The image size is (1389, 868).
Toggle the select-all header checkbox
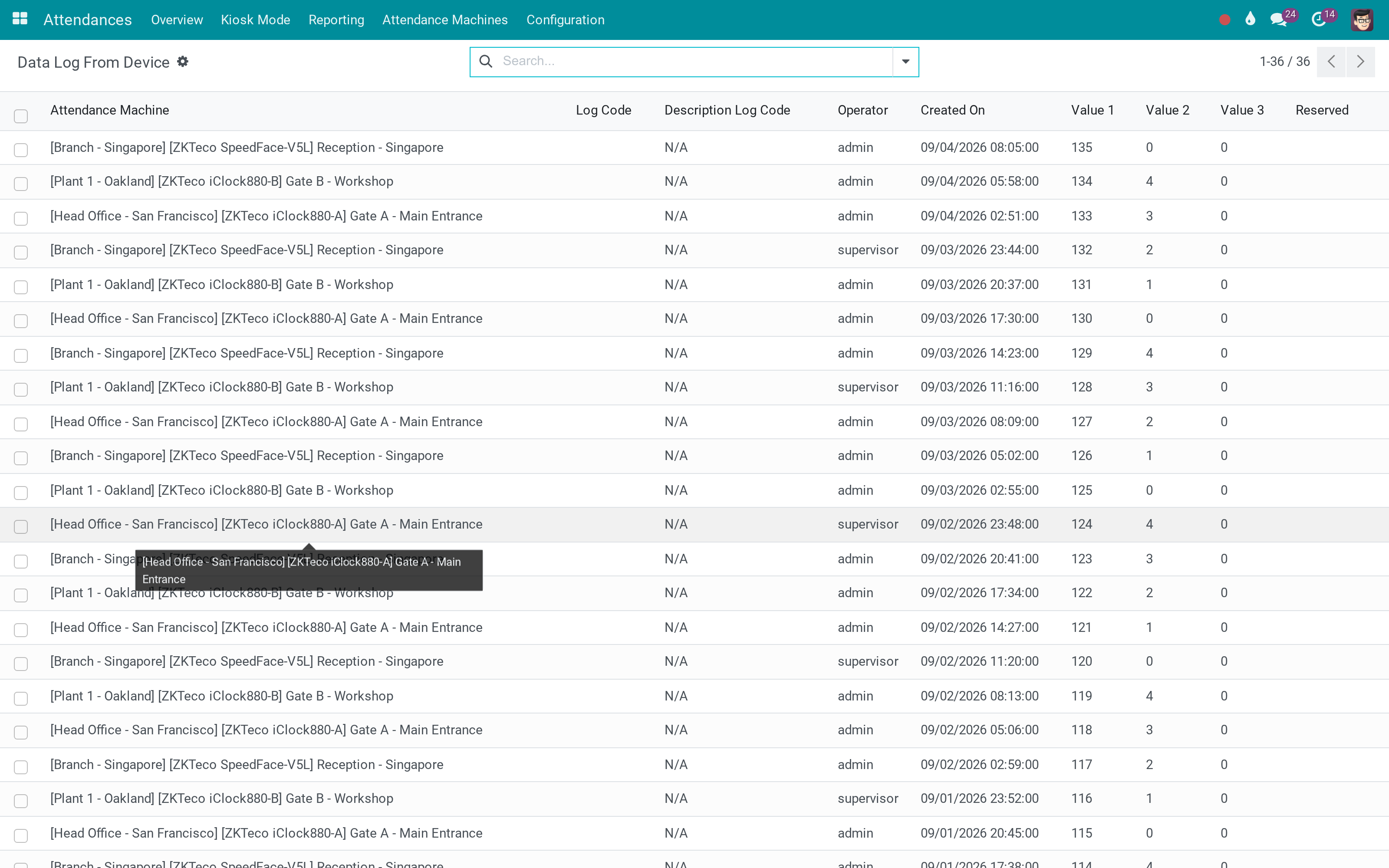21,116
